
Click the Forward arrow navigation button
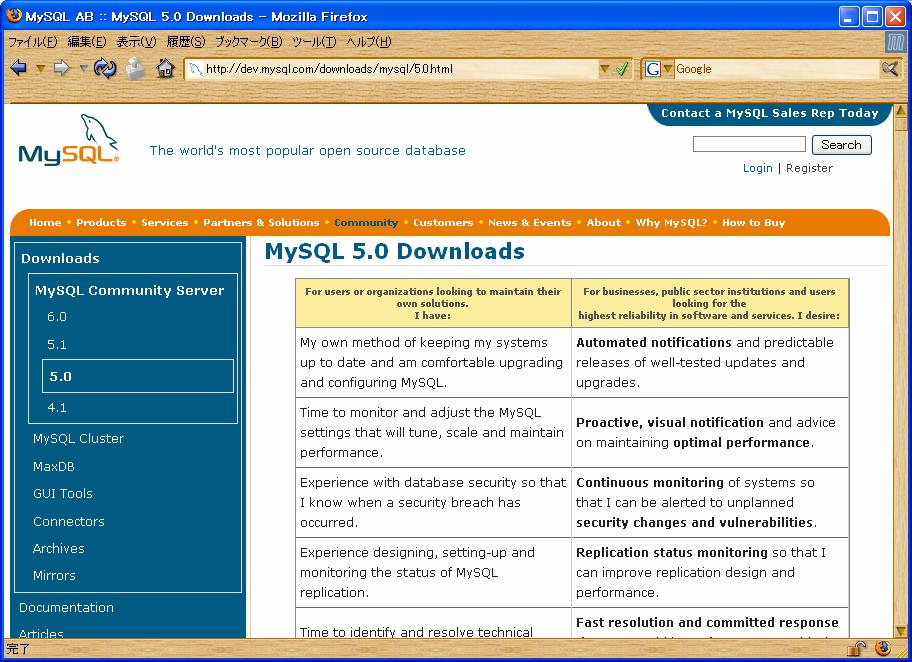click(x=61, y=69)
